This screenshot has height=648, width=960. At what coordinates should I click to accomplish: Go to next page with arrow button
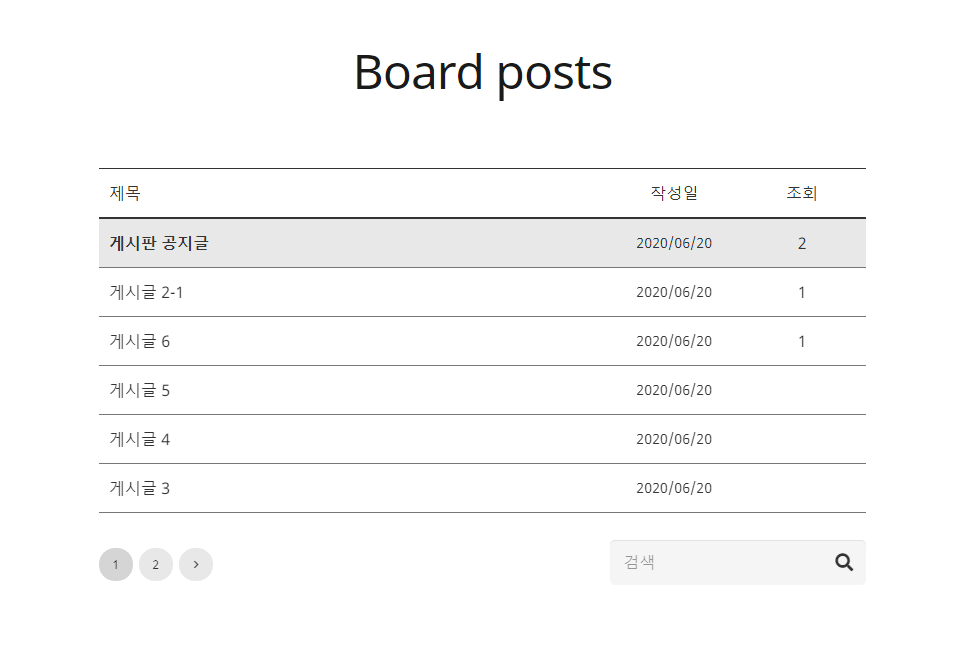(196, 564)
